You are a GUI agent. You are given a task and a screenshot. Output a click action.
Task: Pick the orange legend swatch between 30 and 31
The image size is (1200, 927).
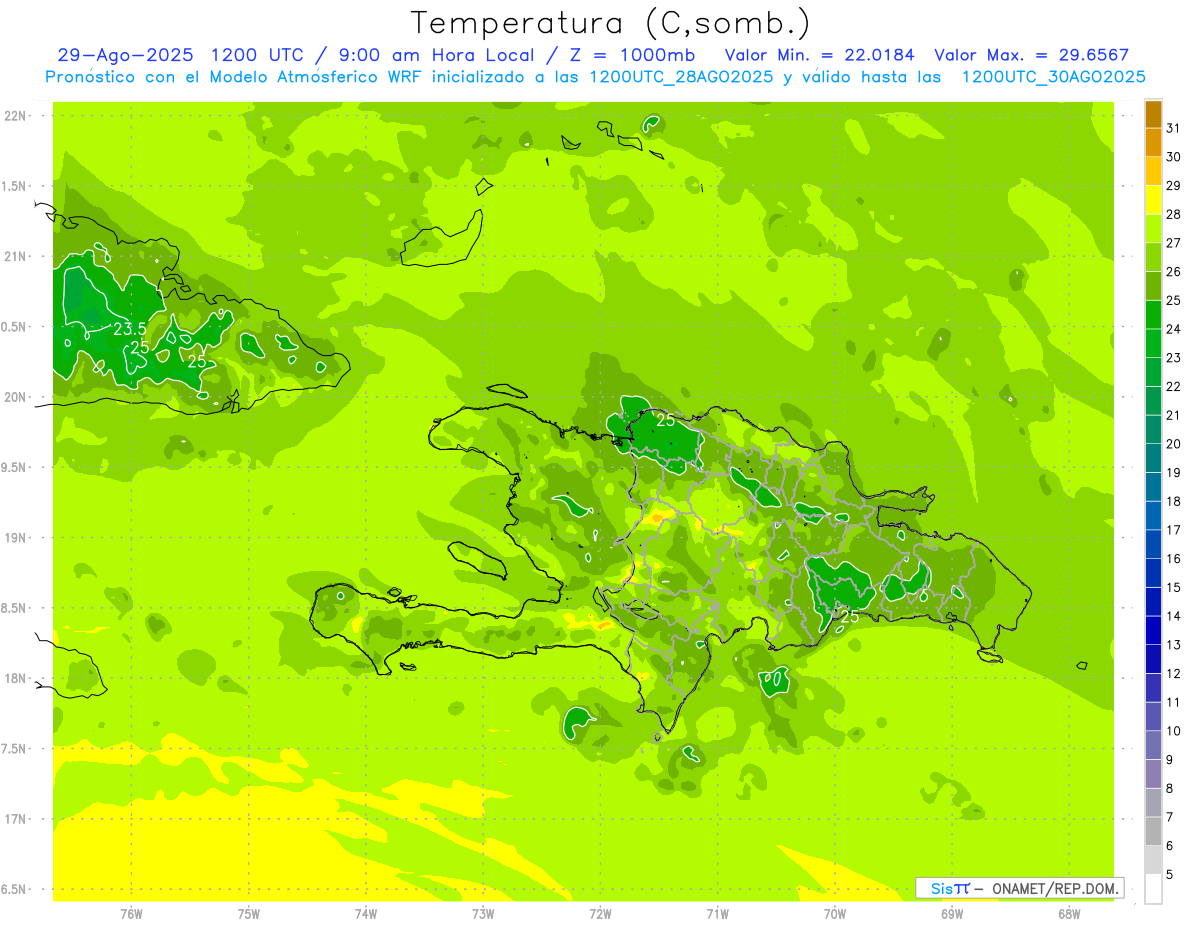tap(1153, 143)
